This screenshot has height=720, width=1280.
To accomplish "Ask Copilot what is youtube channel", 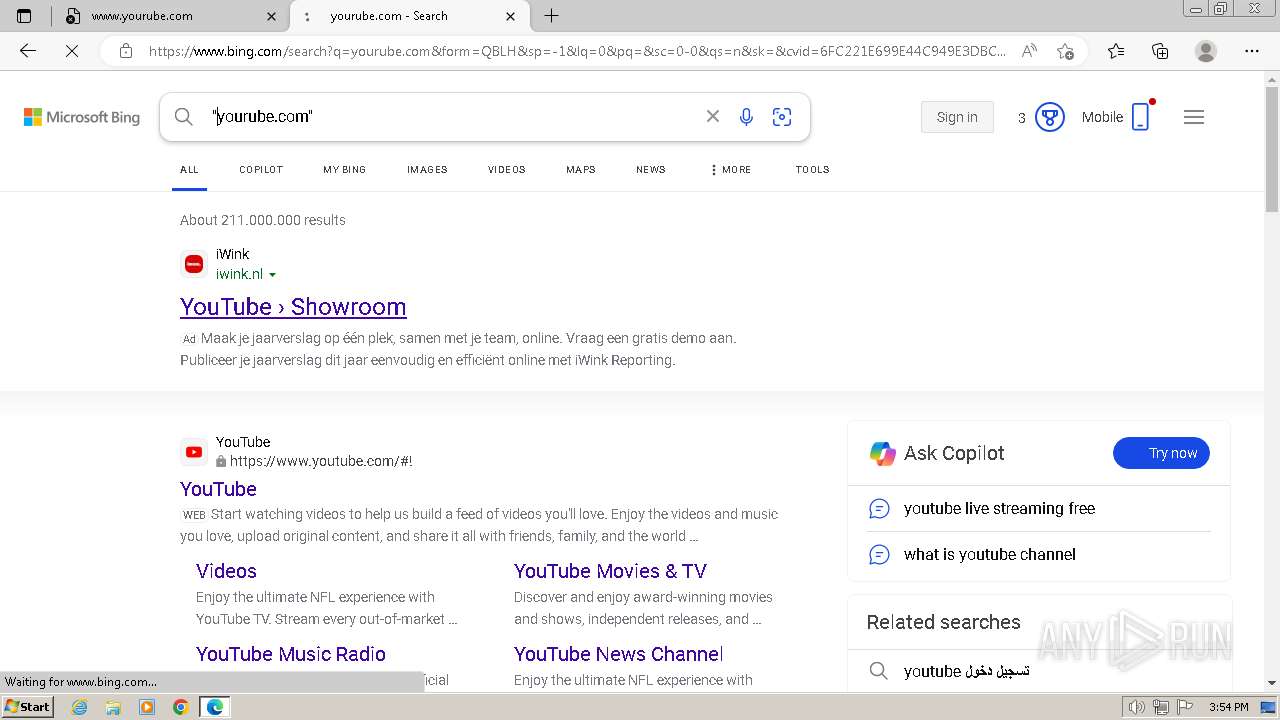I will point(990,554).
